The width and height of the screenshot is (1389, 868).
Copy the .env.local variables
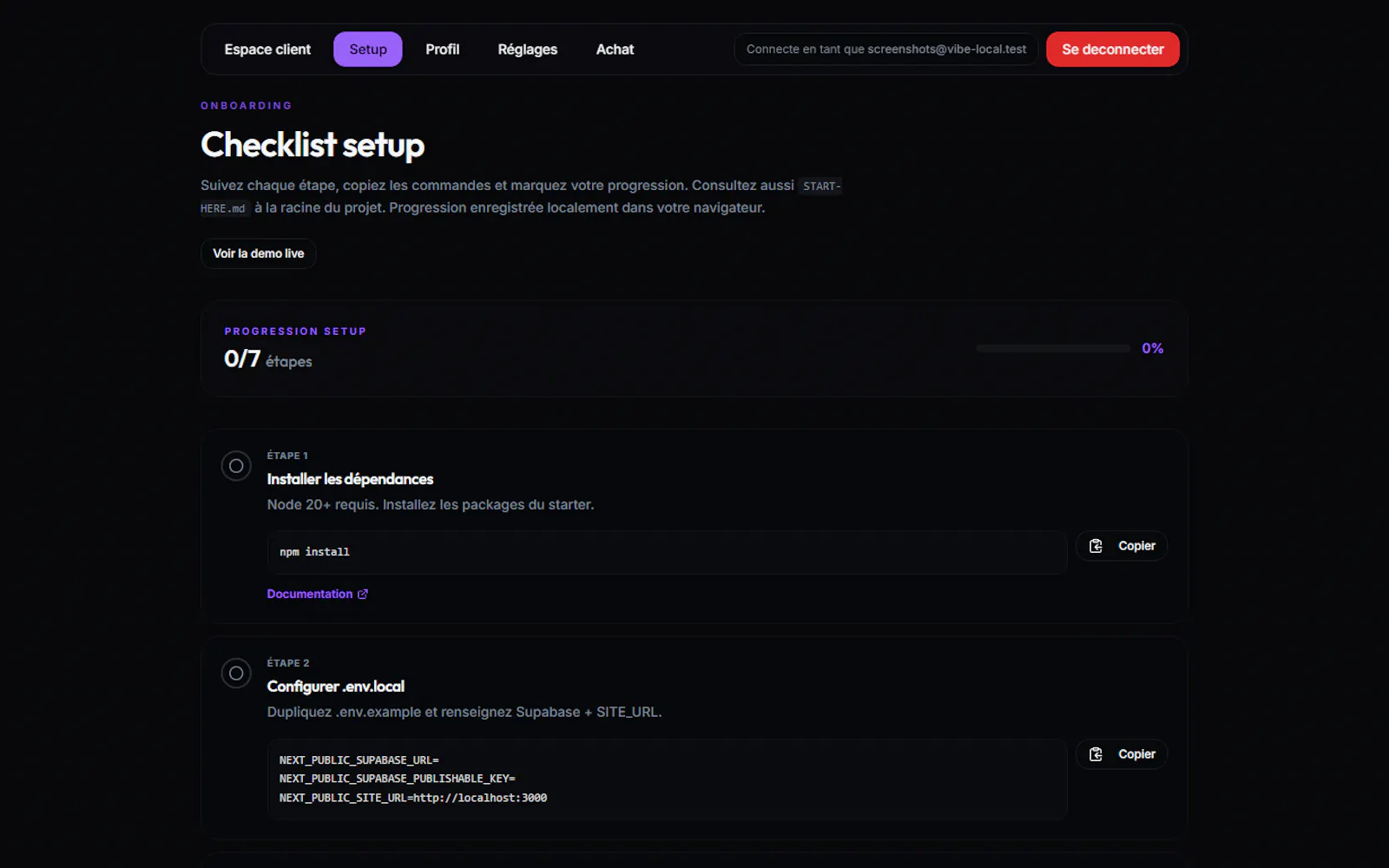(x=1122, y=754)
